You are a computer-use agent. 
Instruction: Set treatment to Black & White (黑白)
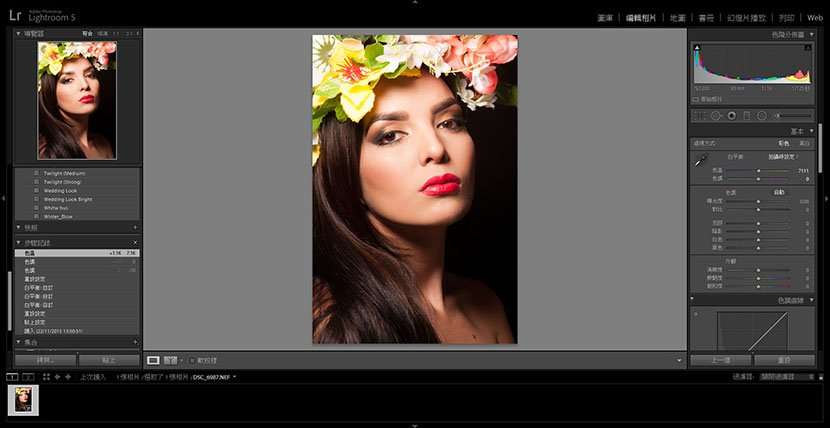(804, 143)
